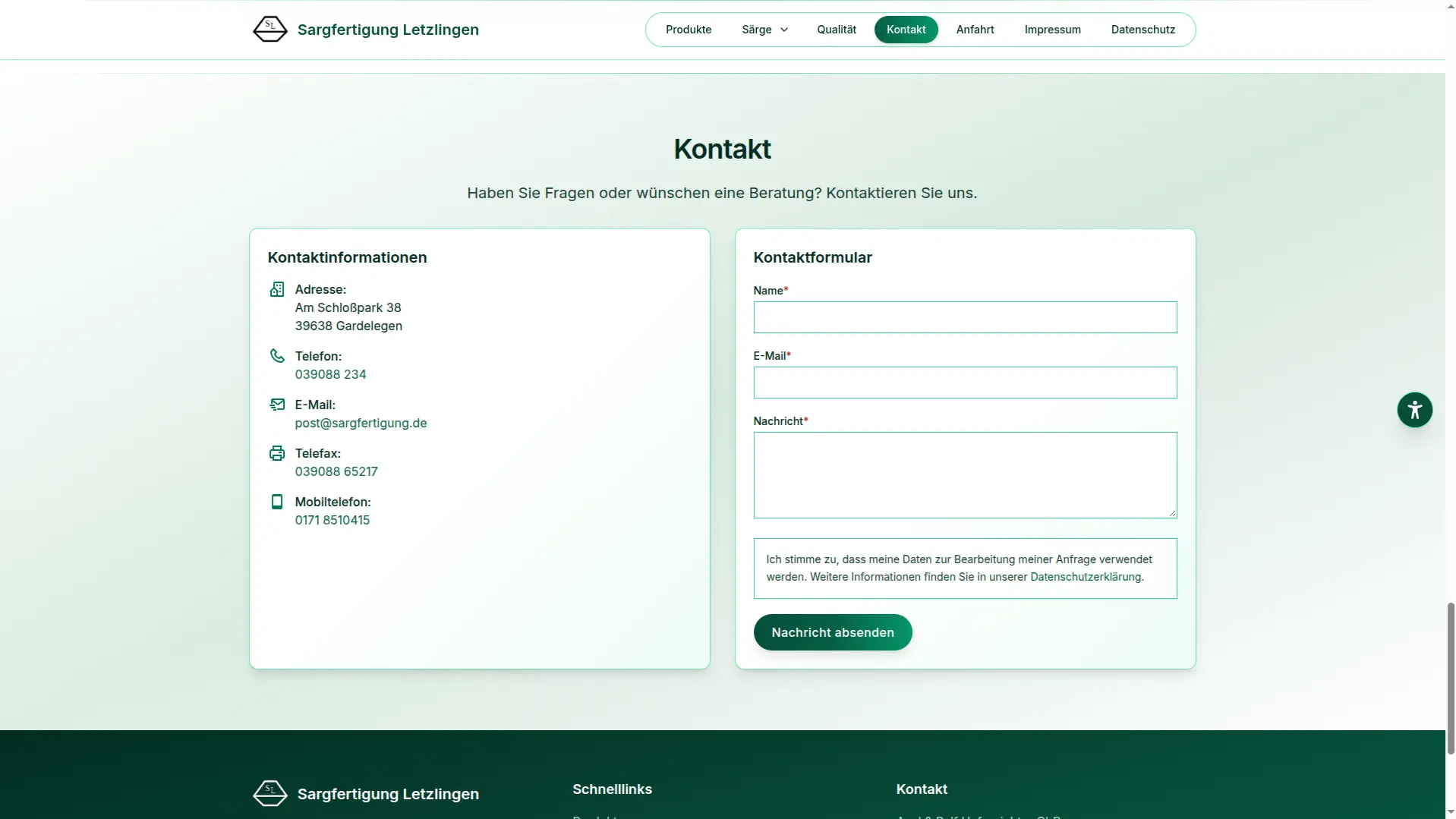Click the footer Schnelllinks heading

[612, 789]
